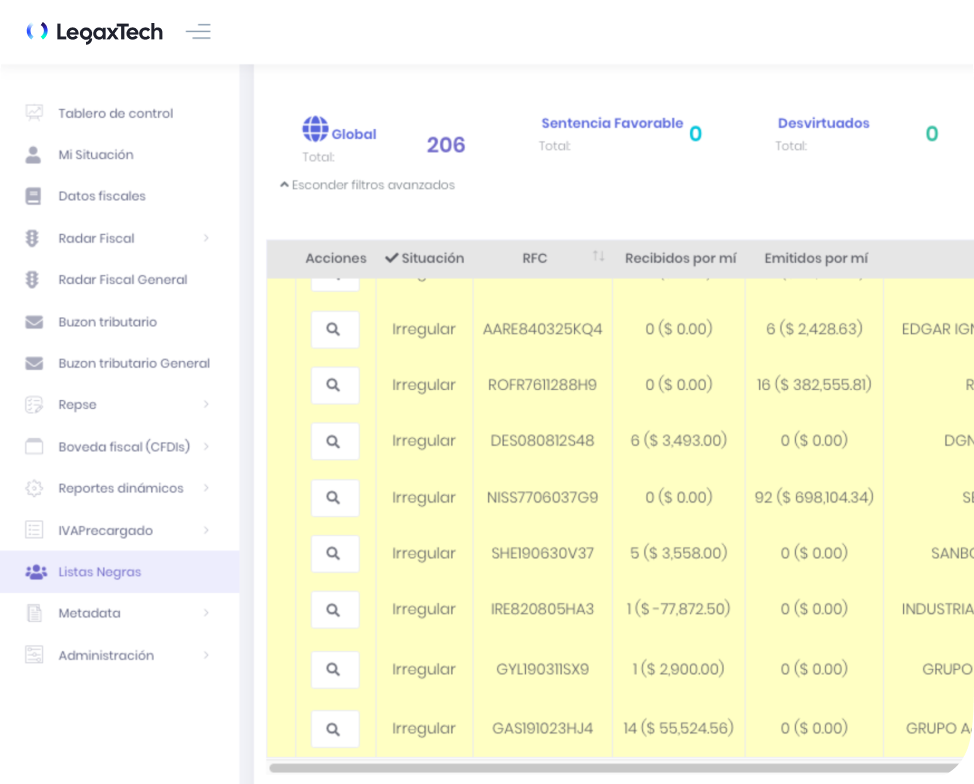This screenshot has width=974, height=784.
Task: Open magnifier for SHE190630V37 row
Action: 335,553
